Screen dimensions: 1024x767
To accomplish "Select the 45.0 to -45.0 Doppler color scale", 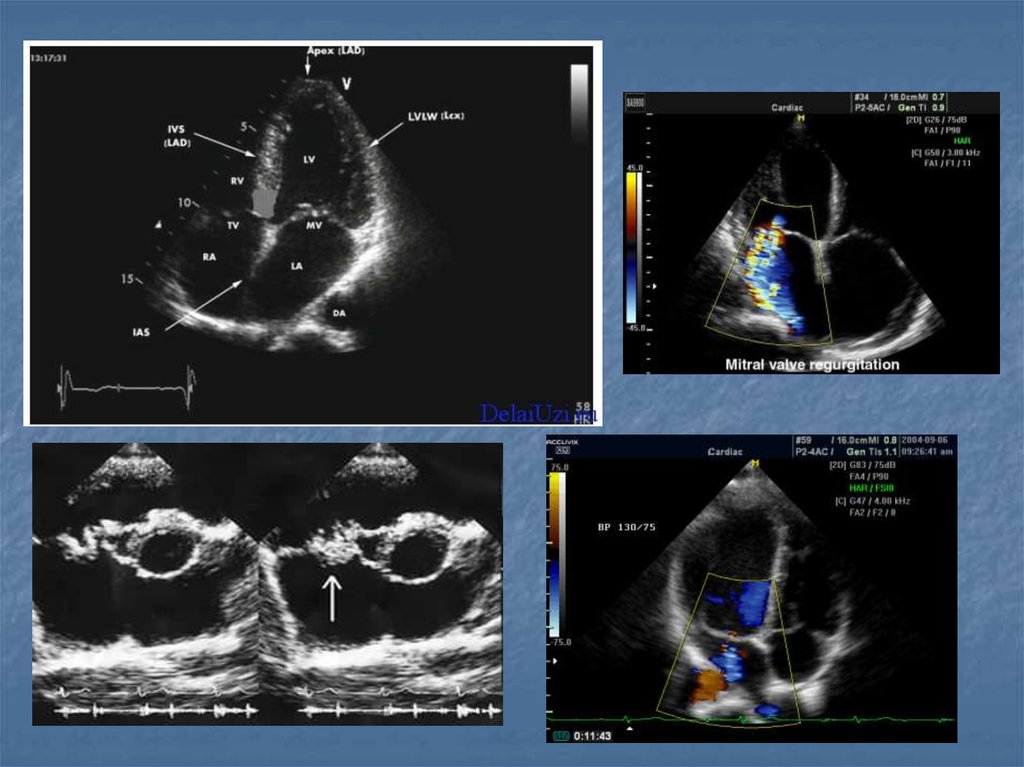I will point(634,249).
